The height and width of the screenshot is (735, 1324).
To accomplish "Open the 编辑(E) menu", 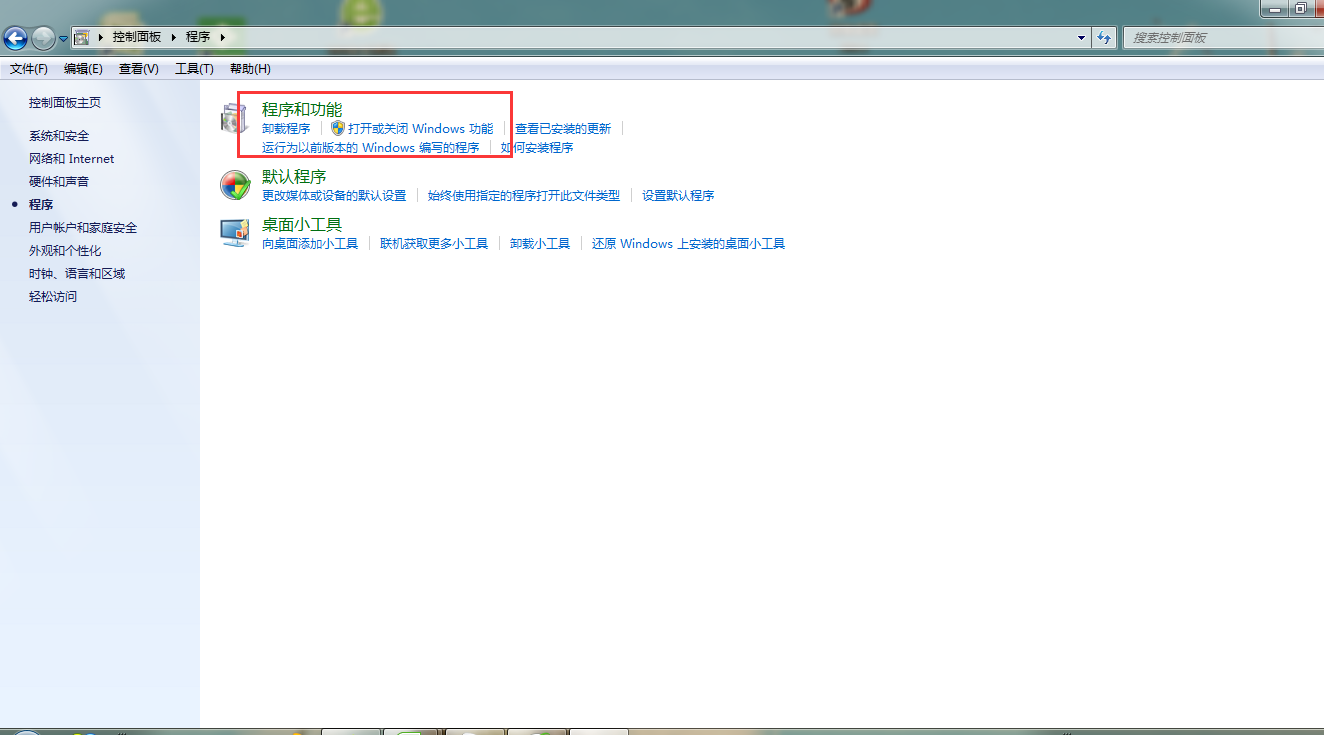I will click(x=83, y=69).
